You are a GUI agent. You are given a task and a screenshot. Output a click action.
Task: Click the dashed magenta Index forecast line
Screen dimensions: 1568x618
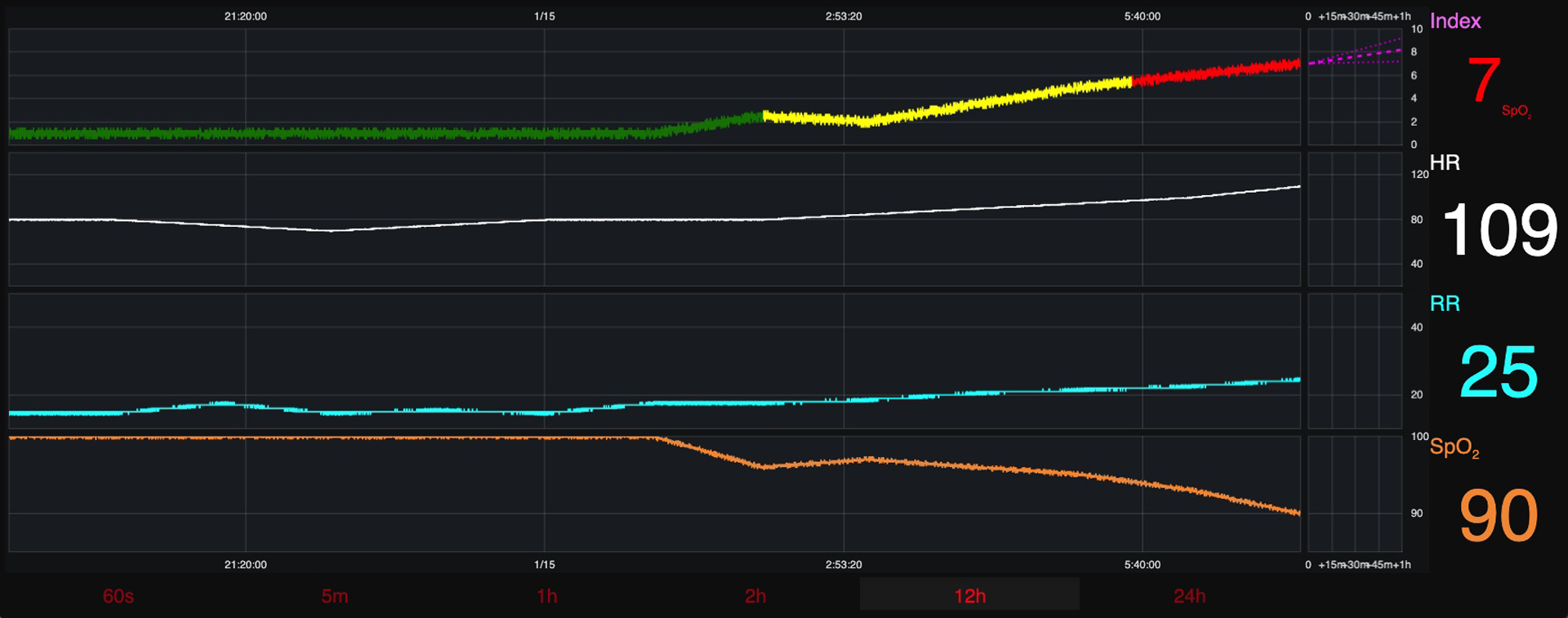[x=1355, y=56]
